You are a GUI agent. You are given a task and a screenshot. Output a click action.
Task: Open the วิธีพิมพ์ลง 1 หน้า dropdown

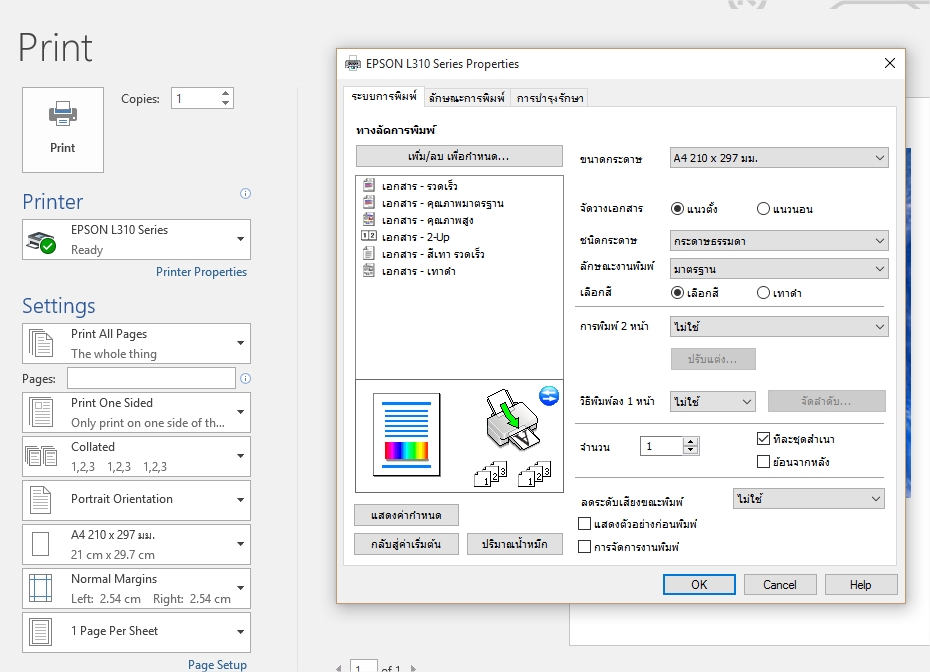pyautogui.click(x=712, y=402)
